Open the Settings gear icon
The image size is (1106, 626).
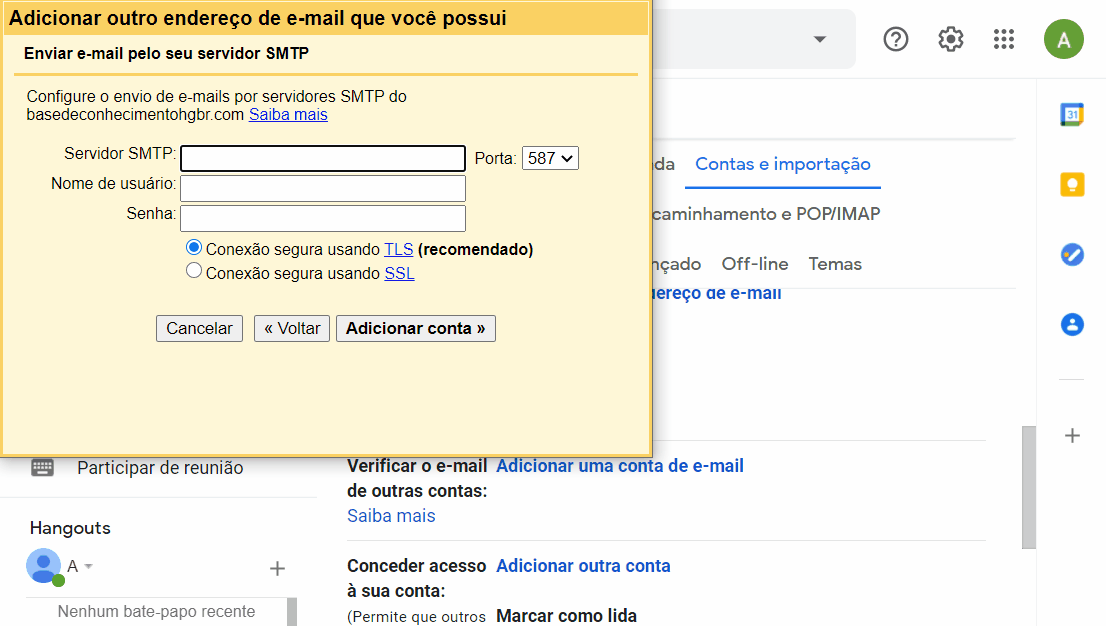click(950, 39)
